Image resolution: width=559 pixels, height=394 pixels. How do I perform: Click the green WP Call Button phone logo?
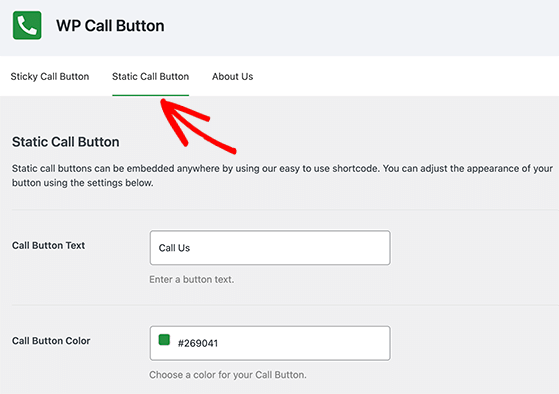[27, 25]
